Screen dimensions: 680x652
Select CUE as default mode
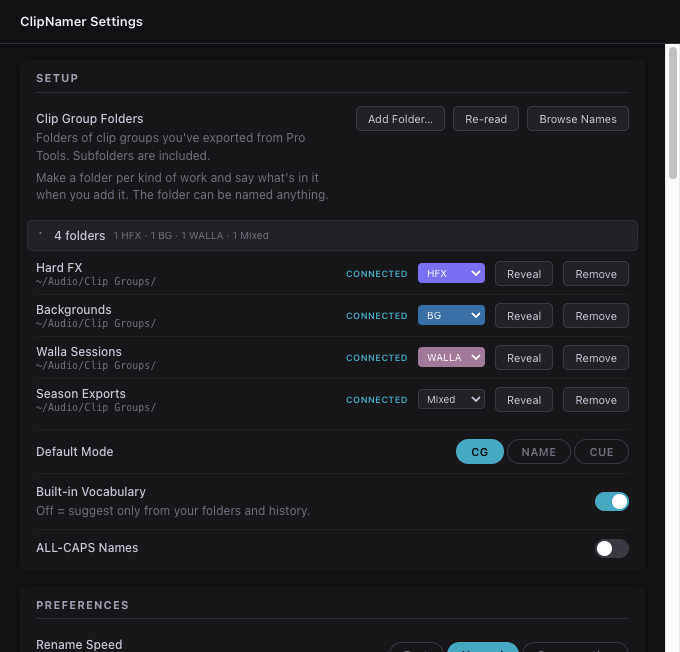(601, 452)
